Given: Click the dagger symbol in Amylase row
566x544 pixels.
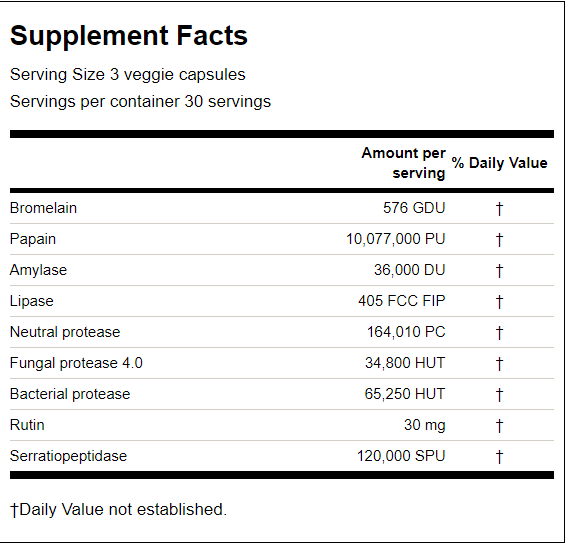Looking at the screenshot, I should point(499,271).
